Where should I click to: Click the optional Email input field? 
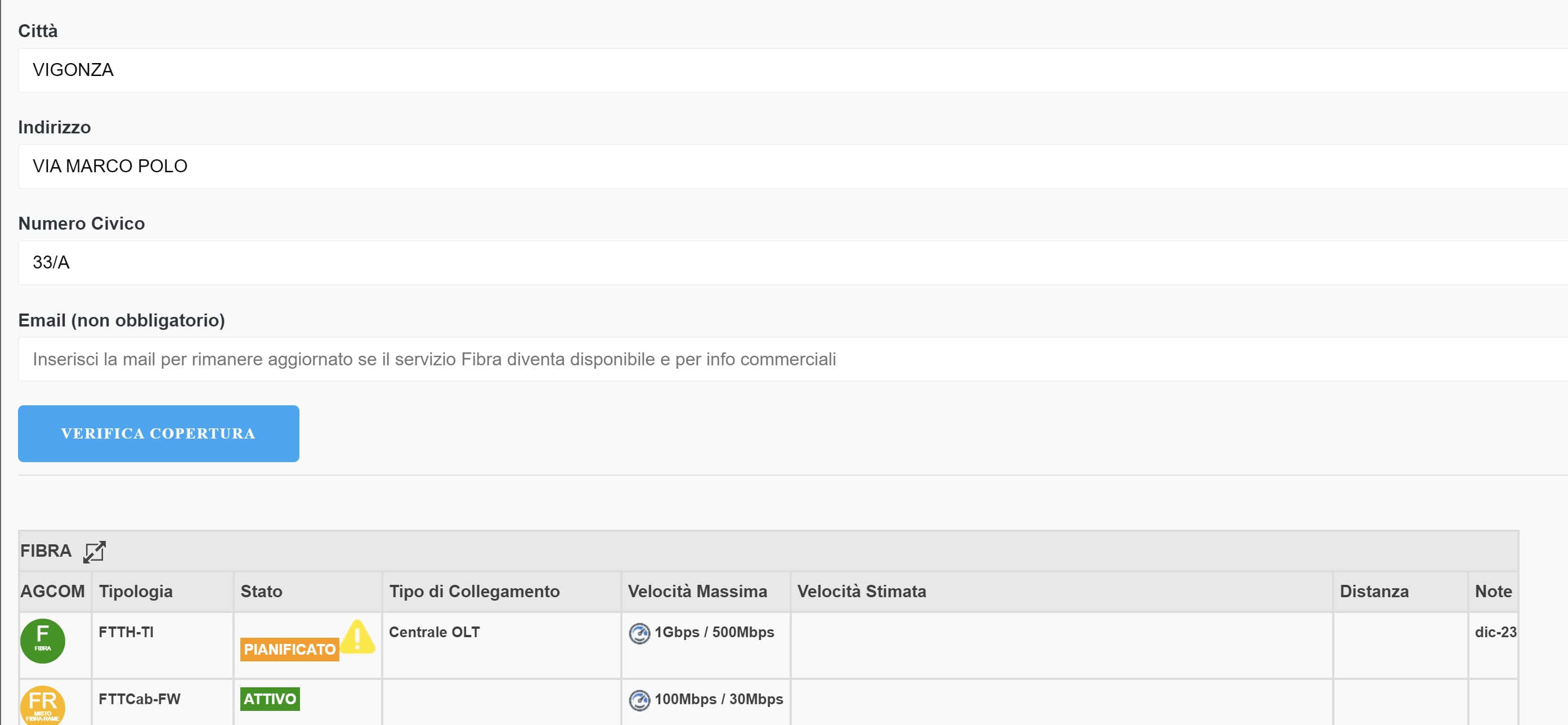click(x=791, y=359)
